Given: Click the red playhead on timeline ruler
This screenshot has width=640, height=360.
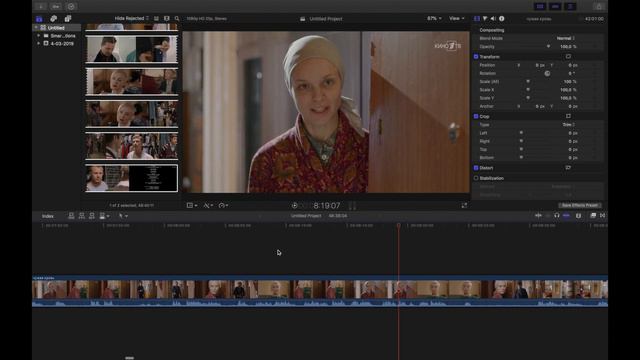Looking at the screenshot, I should point(399,225).
